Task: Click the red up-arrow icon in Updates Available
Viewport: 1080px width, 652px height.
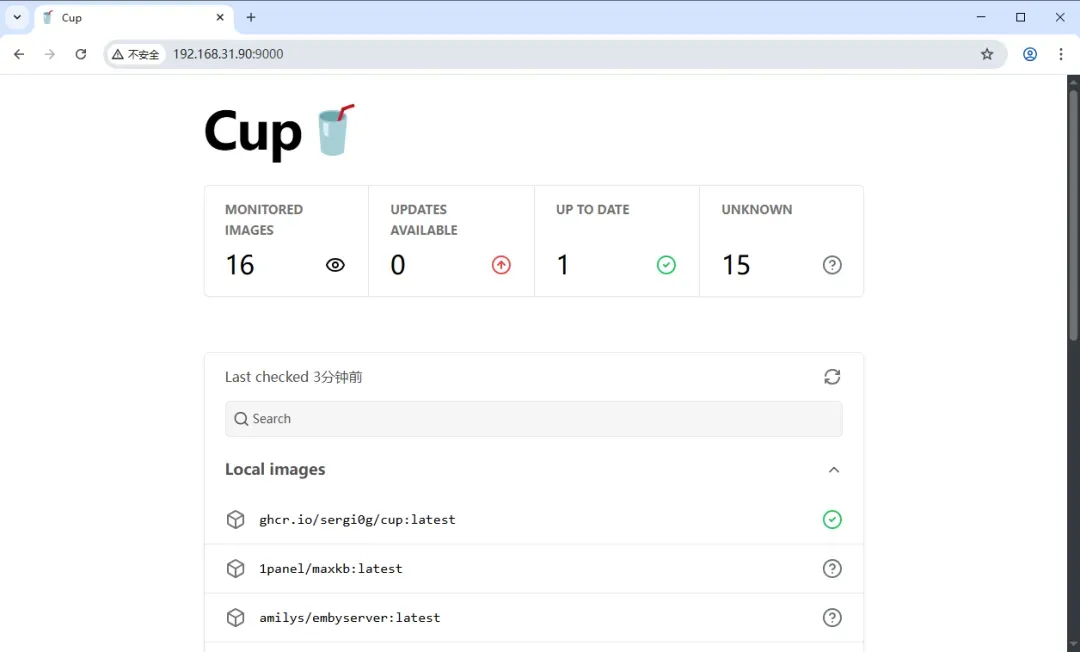Action: [501, 265]
